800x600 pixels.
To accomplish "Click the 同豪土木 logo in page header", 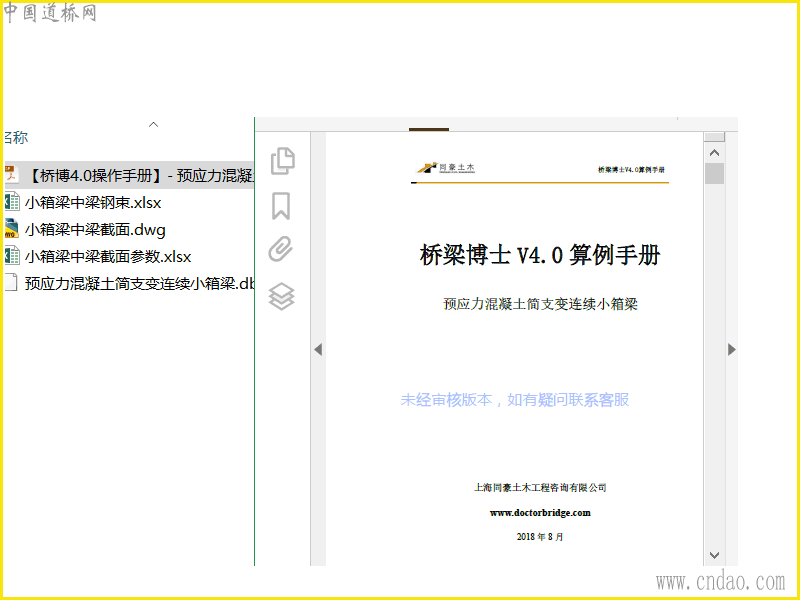I will point(446,167).
